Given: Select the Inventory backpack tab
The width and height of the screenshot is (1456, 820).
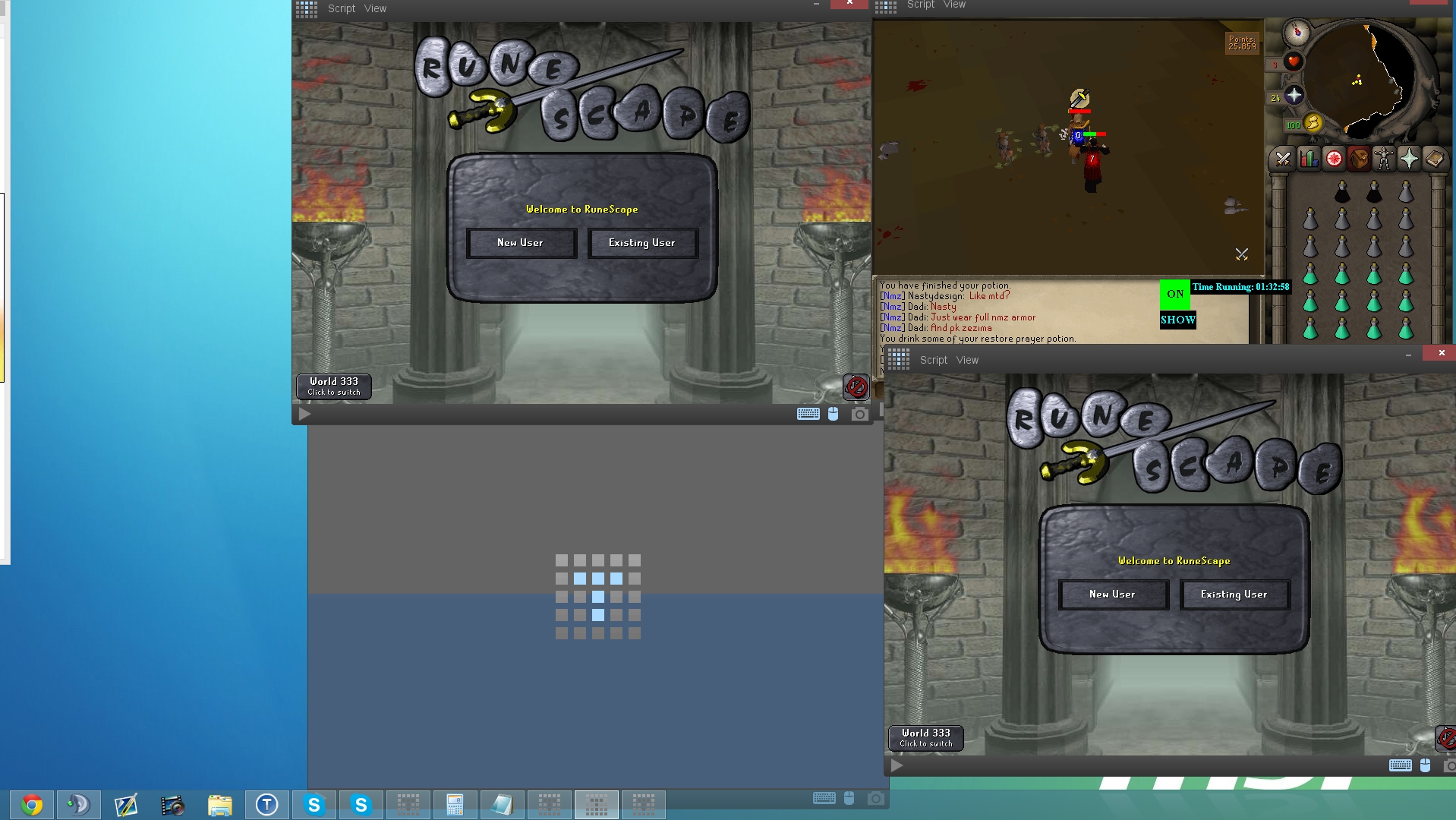Looking at the screenshot, I should coord(1359,159).
